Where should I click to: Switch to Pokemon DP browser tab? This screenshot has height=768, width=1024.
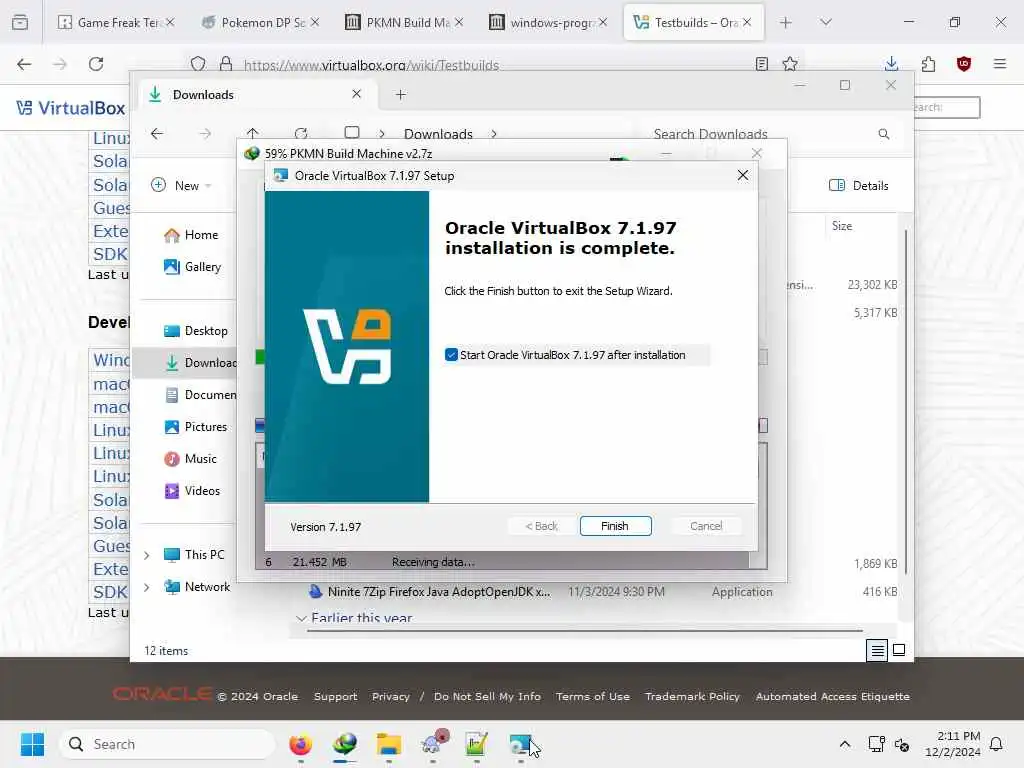click(x=260, y=22)
